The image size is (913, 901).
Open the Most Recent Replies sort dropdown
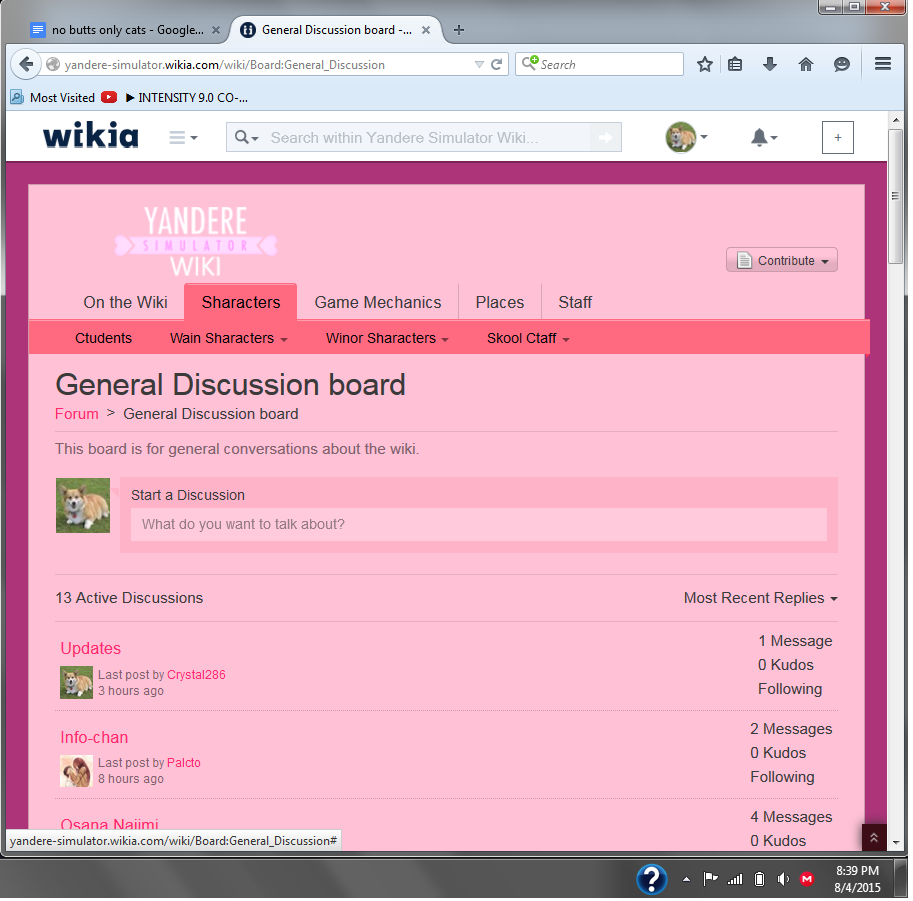tap(760, 598)
